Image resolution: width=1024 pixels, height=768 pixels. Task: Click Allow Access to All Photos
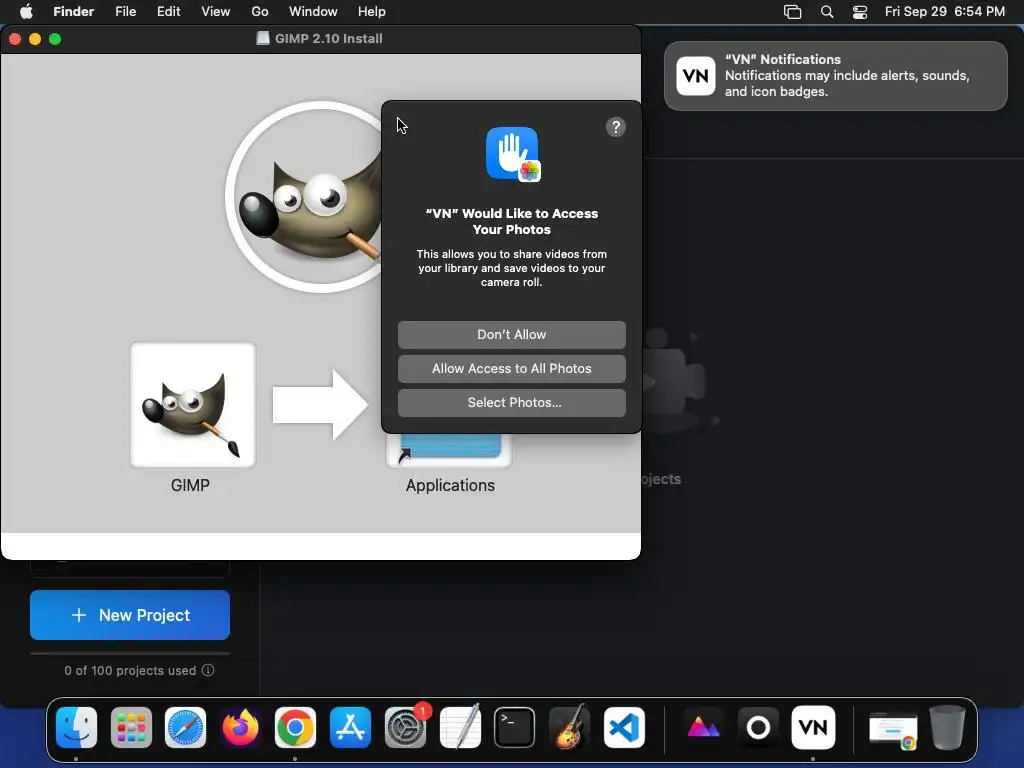[511, 368]
